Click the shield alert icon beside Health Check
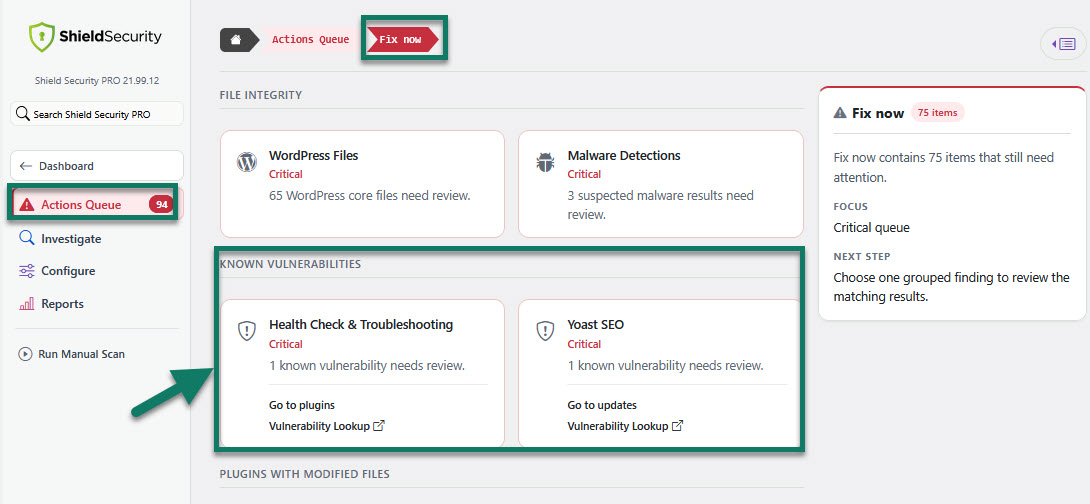1090x504 pixels. tap(247, 331)
